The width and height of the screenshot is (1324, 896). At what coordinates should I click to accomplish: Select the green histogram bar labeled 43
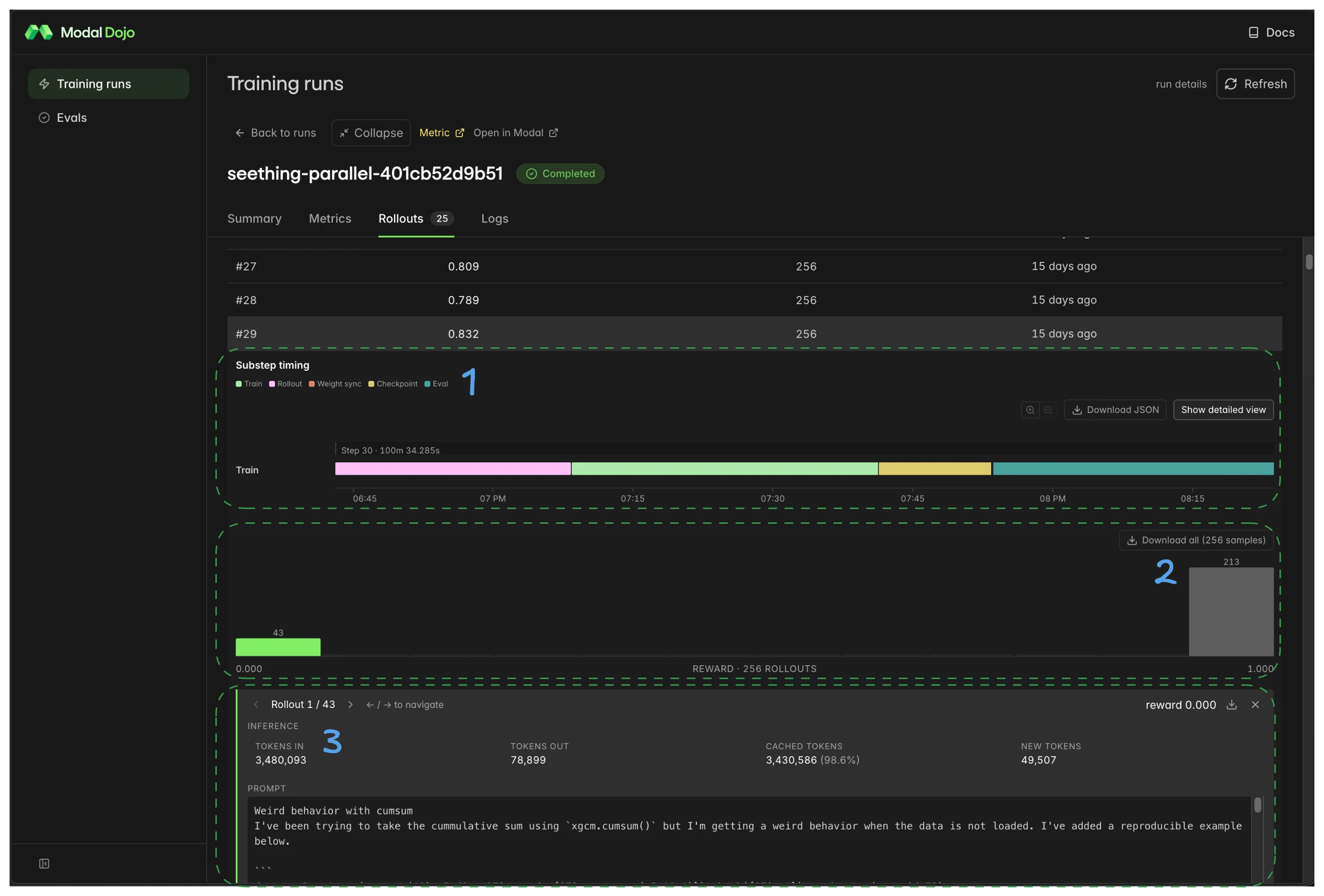[x=278, y=647]
